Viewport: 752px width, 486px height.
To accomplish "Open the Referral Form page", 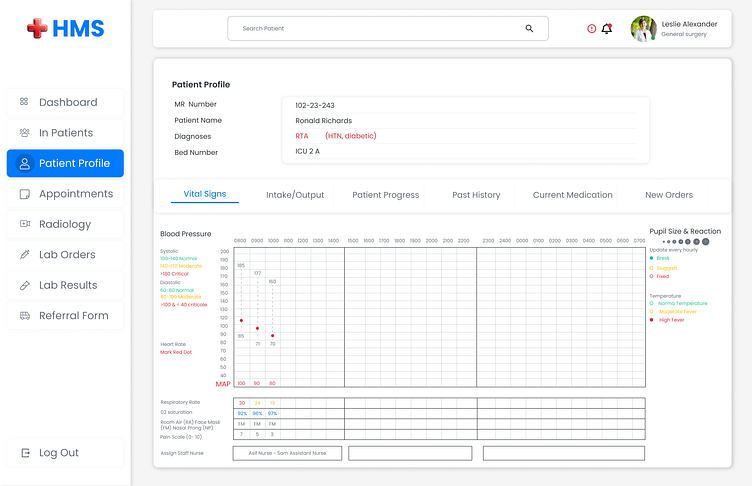I will click(65, 316).
